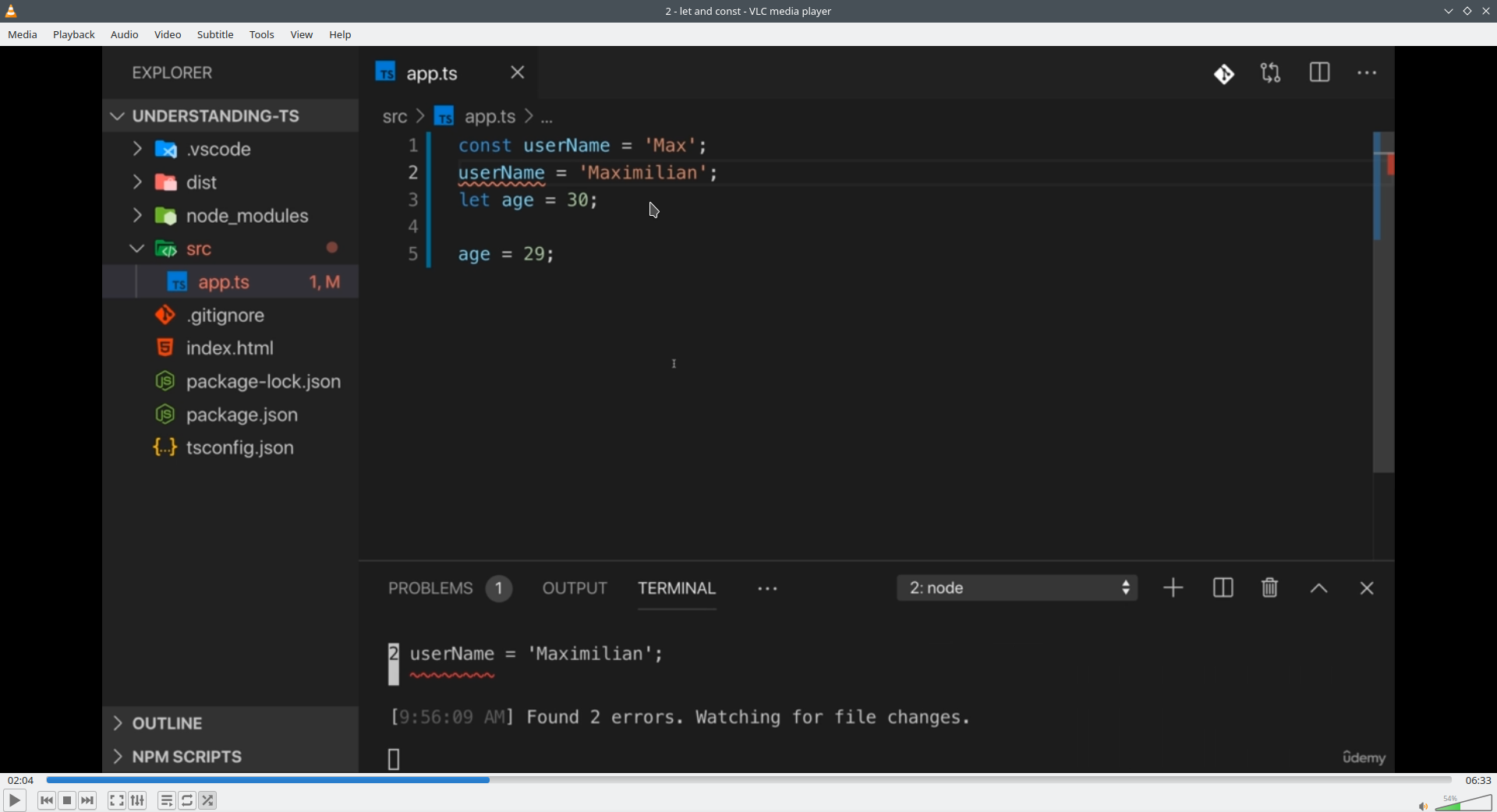Stop playback in VLC
Viewport: 1497px width, 812px height.
coord(68,800)
